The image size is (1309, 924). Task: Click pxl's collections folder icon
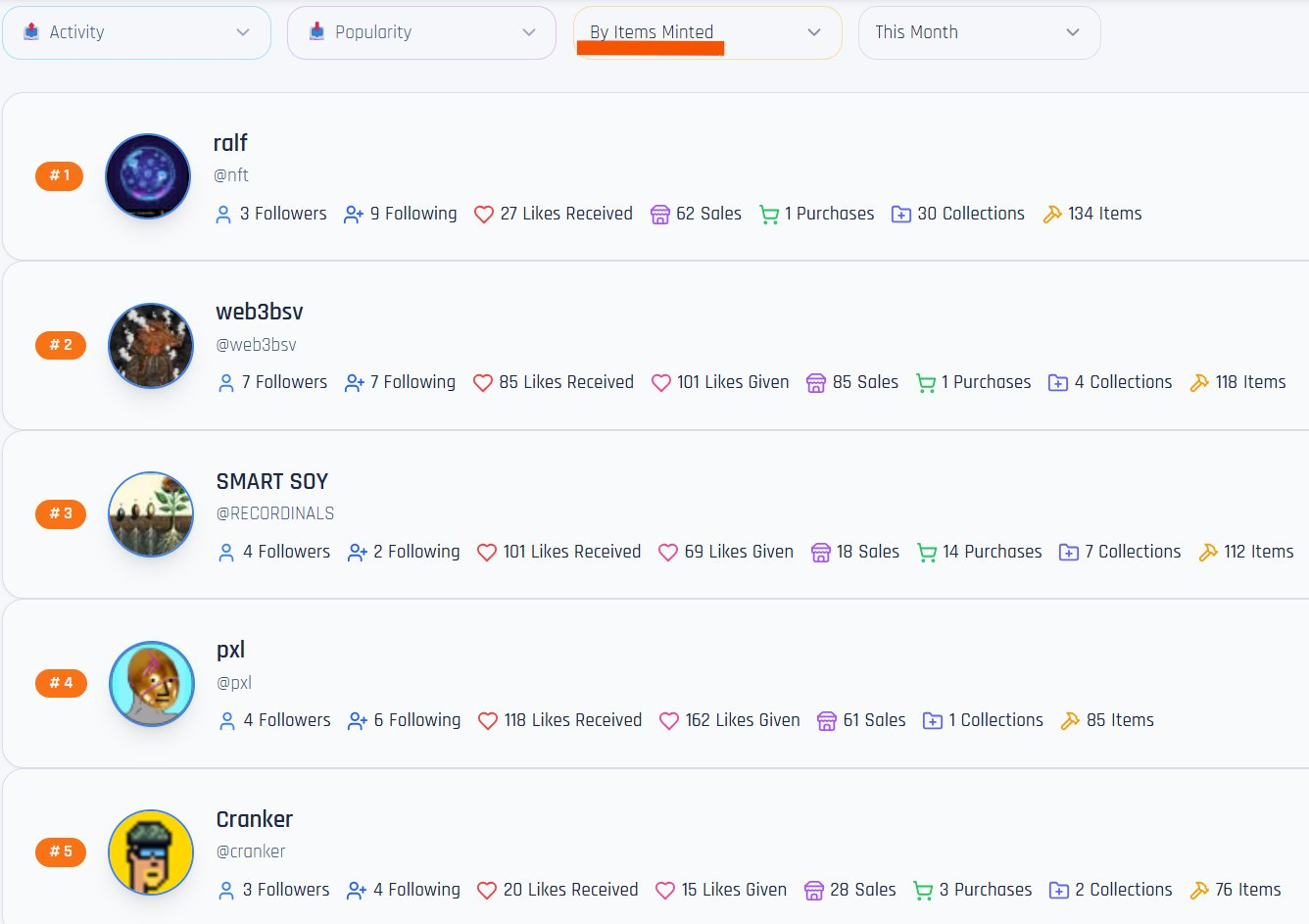(933, 721)
